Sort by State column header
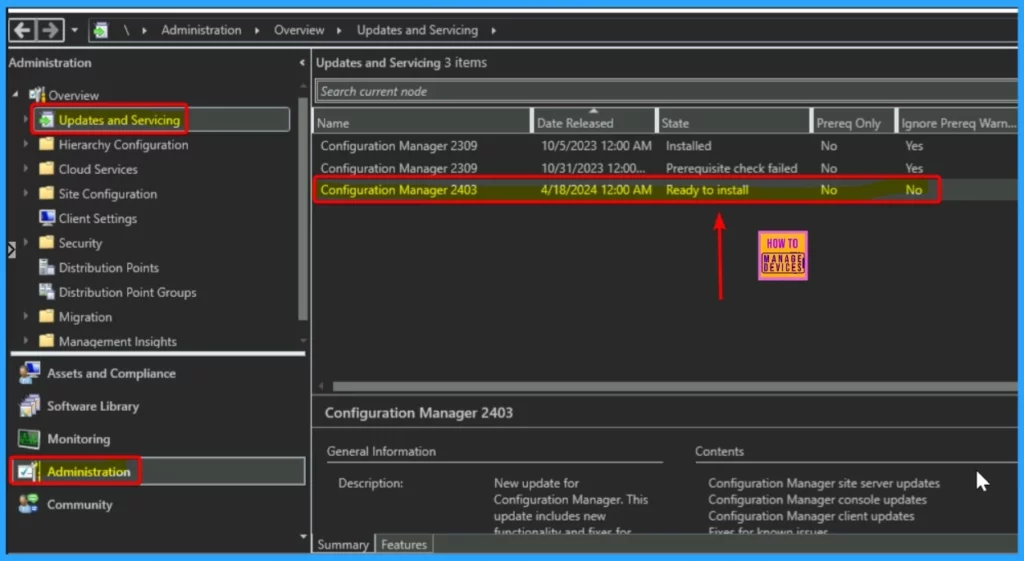Image resolution: width=1024 pixels, height=561 pixels. click(734, 123)
